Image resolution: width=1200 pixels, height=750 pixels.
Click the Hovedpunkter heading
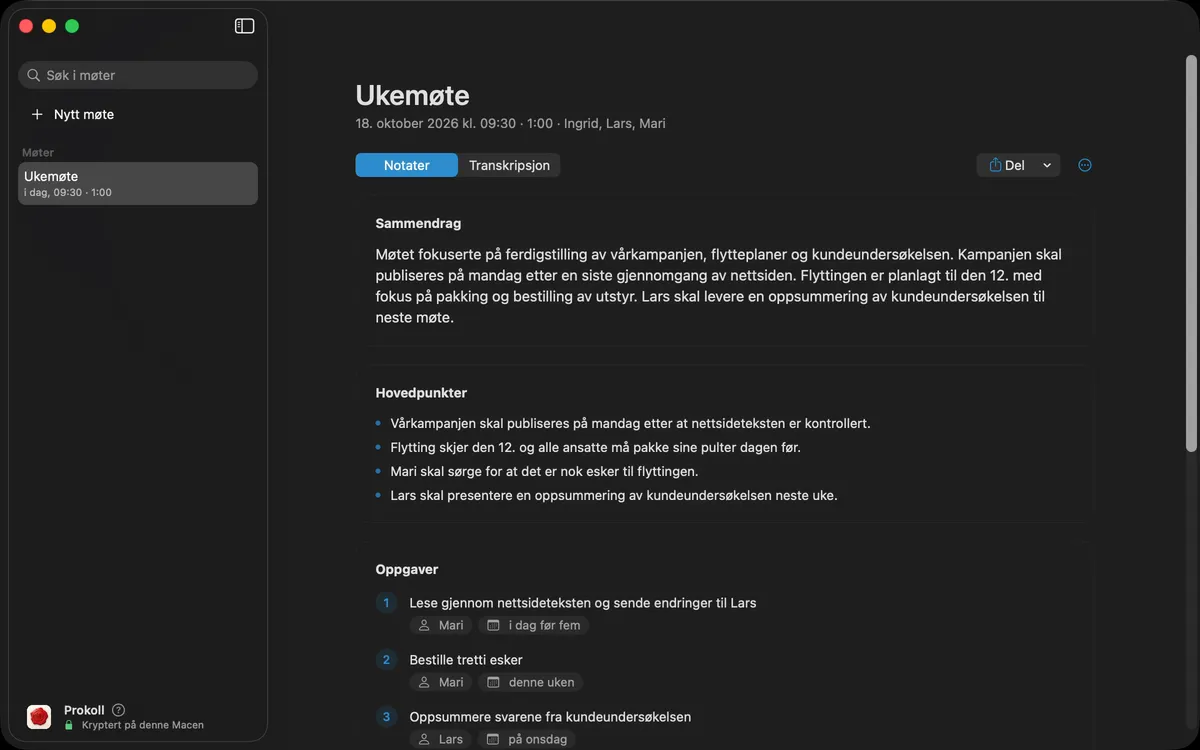[421, 393]
